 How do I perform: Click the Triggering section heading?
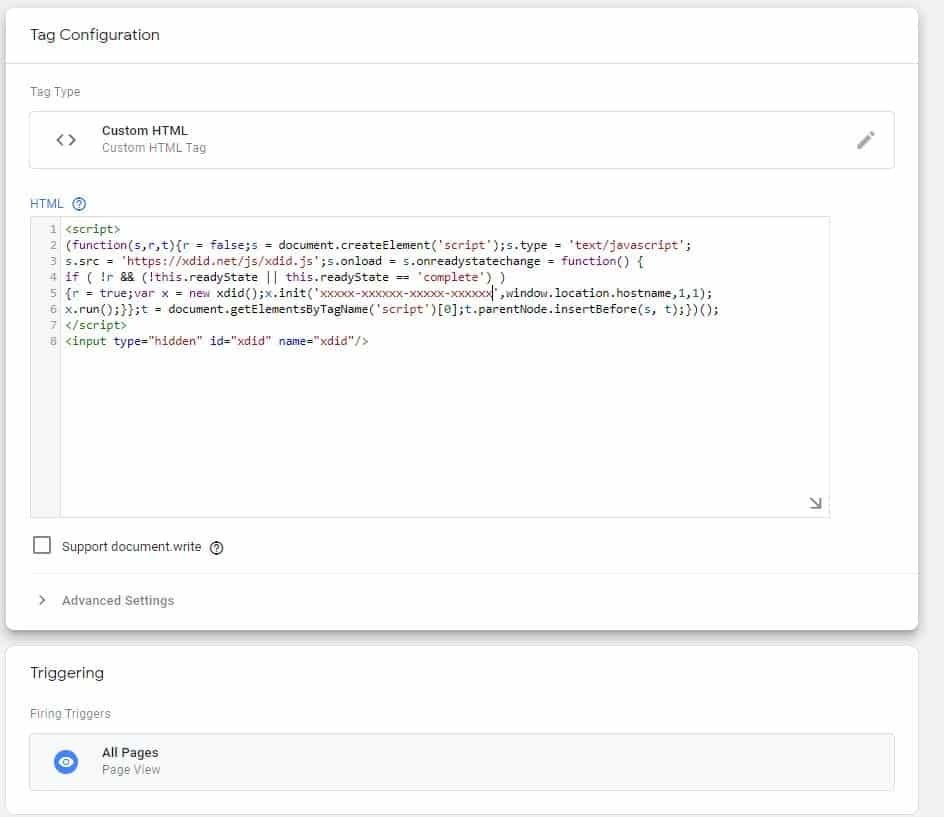(67, 673)
